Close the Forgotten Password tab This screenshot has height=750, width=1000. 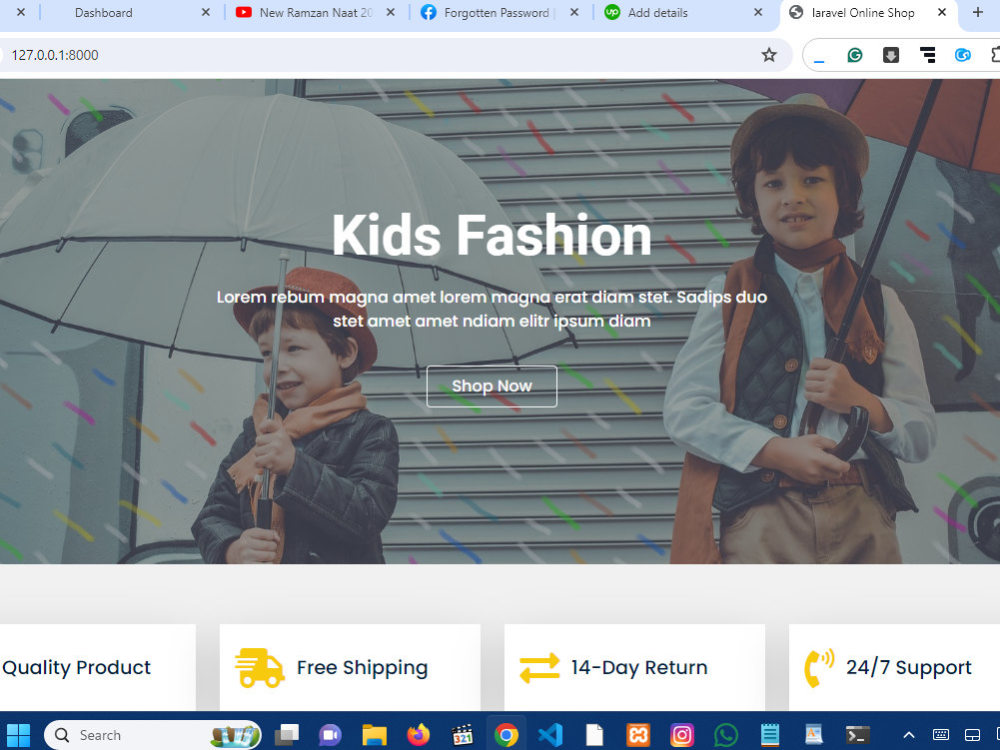point(574,12)
